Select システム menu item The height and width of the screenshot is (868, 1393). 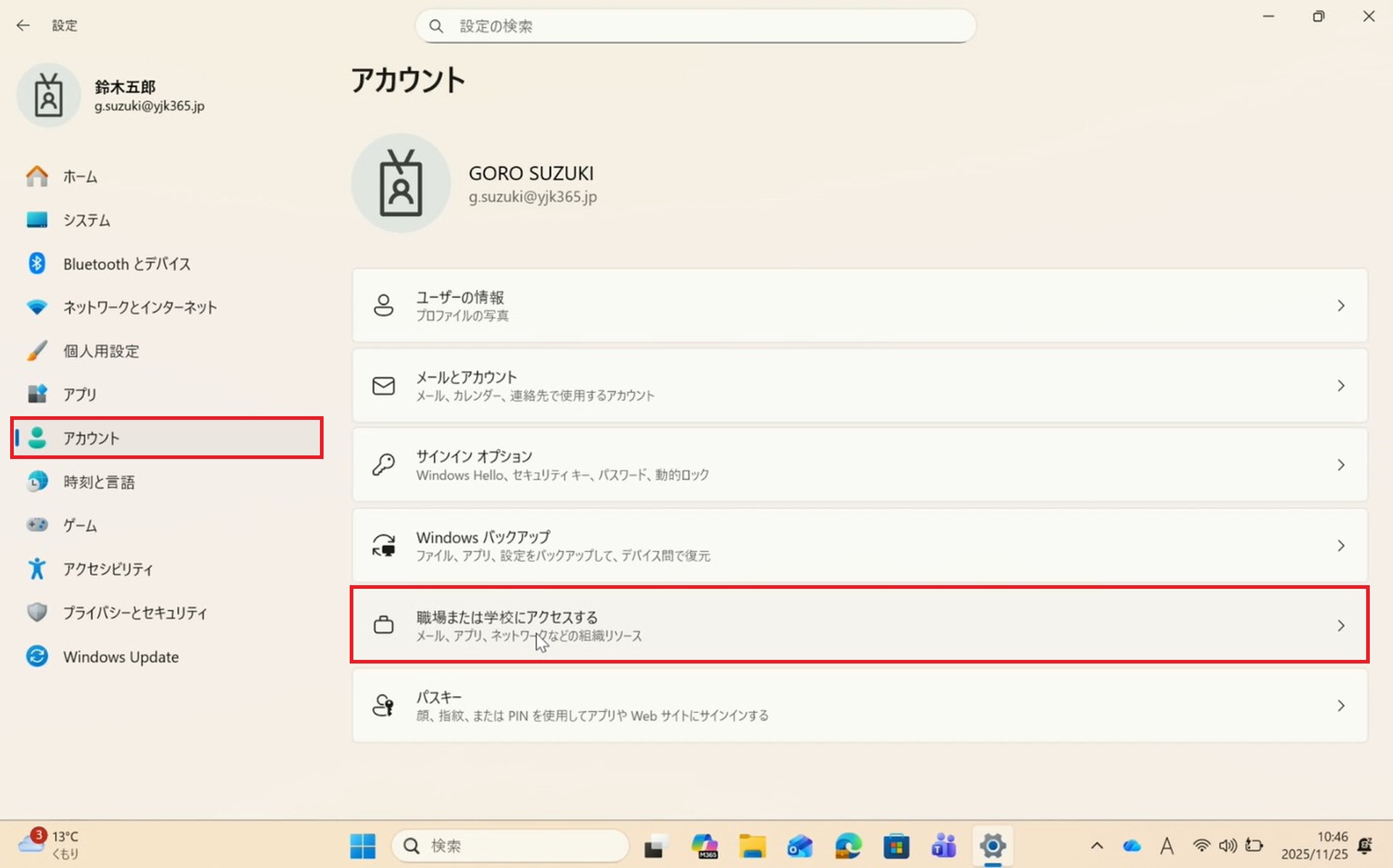point(86,220)
